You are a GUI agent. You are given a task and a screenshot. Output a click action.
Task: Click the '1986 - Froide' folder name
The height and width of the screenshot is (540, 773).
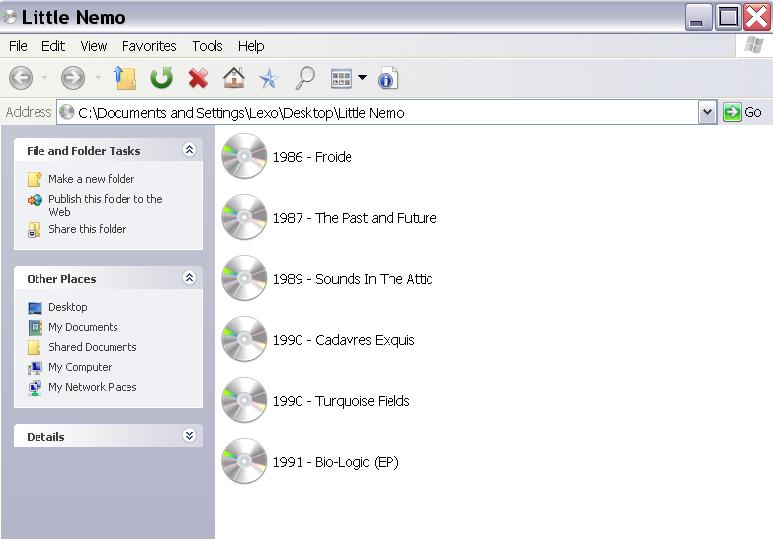tap(312, 157)
